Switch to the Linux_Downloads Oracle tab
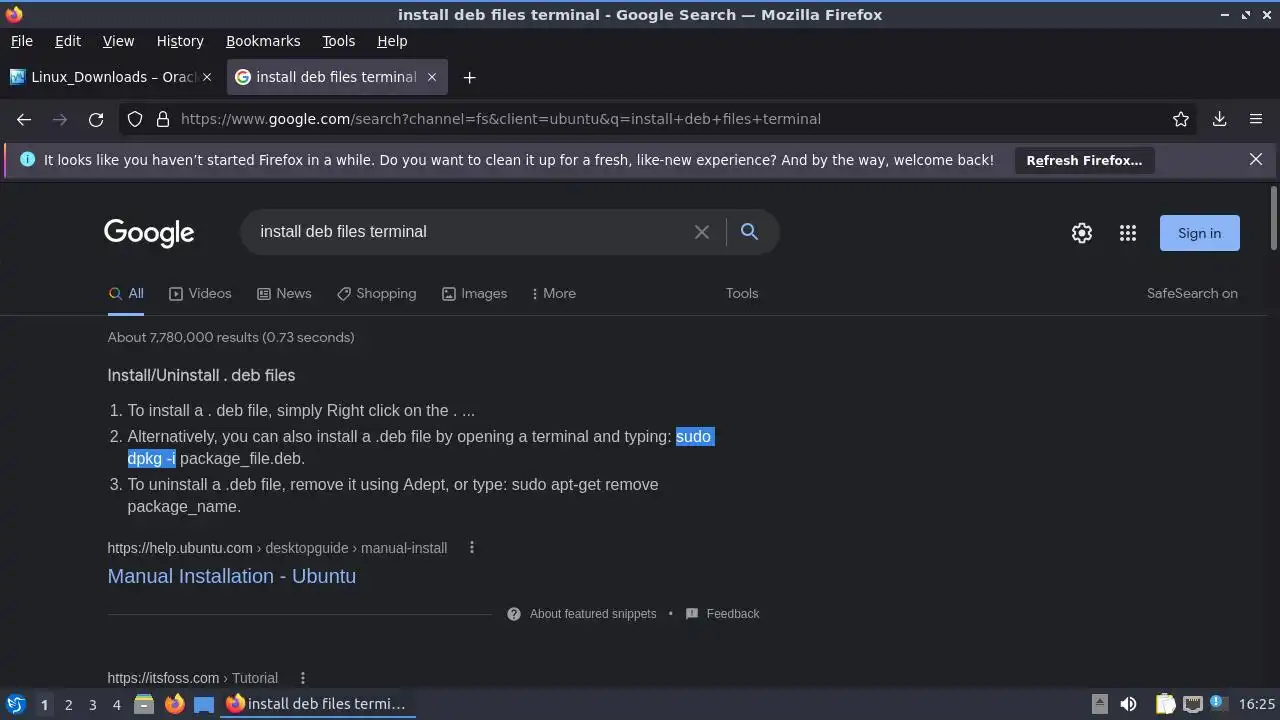Image resolution: width=1280 pixels, height=720 pixels. pos(112,77)
